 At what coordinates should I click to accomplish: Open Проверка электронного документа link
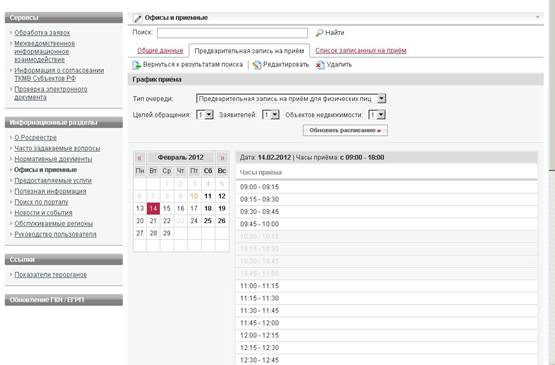tap(51, 93)
